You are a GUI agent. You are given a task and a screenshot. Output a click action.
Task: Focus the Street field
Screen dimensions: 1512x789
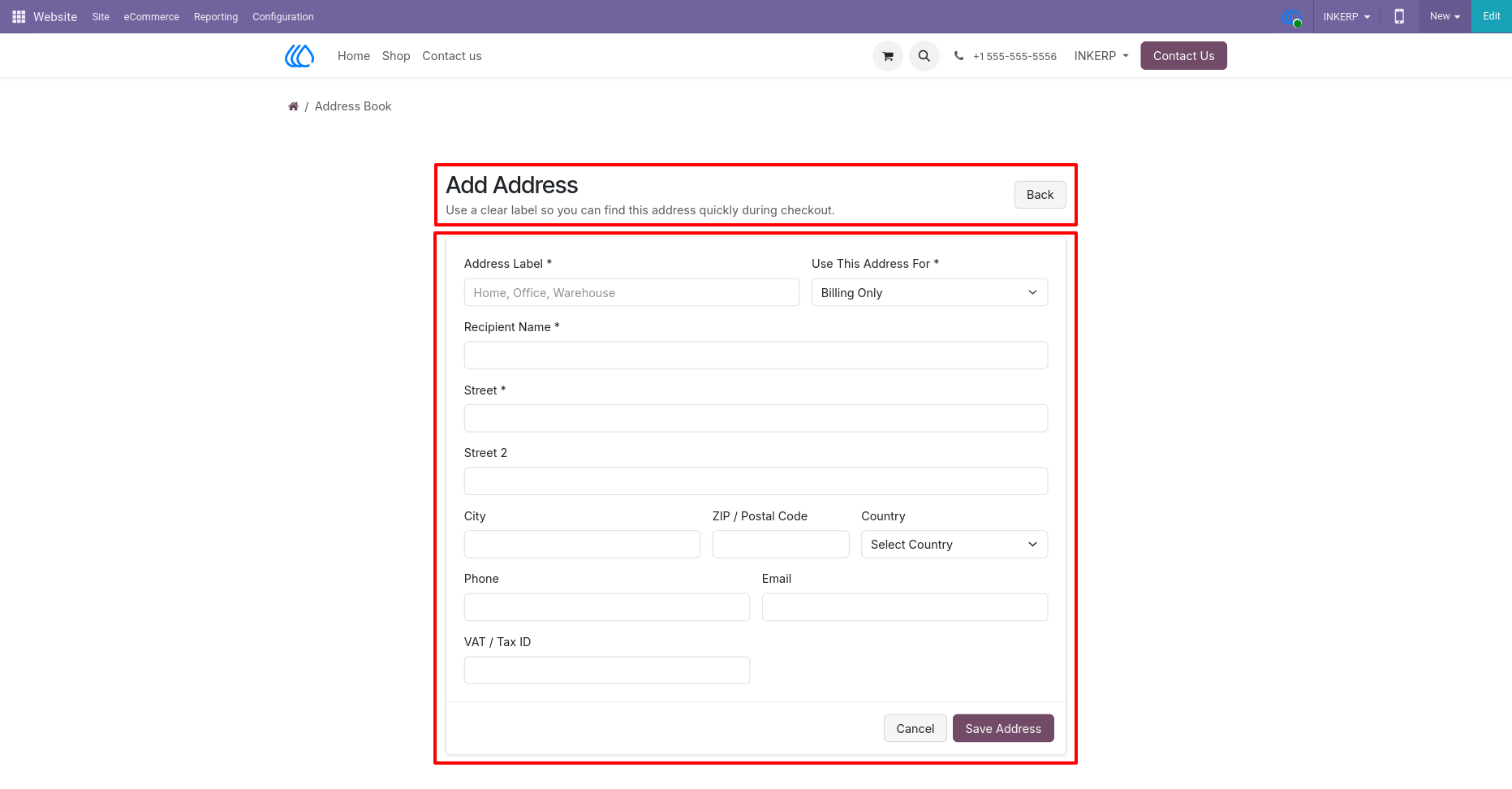(x=756, y=419)
